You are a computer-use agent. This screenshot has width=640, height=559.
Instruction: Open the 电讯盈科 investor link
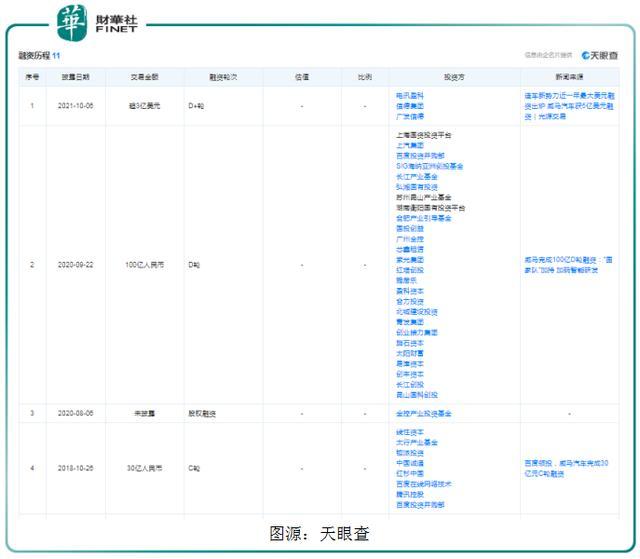pos(410,95)
